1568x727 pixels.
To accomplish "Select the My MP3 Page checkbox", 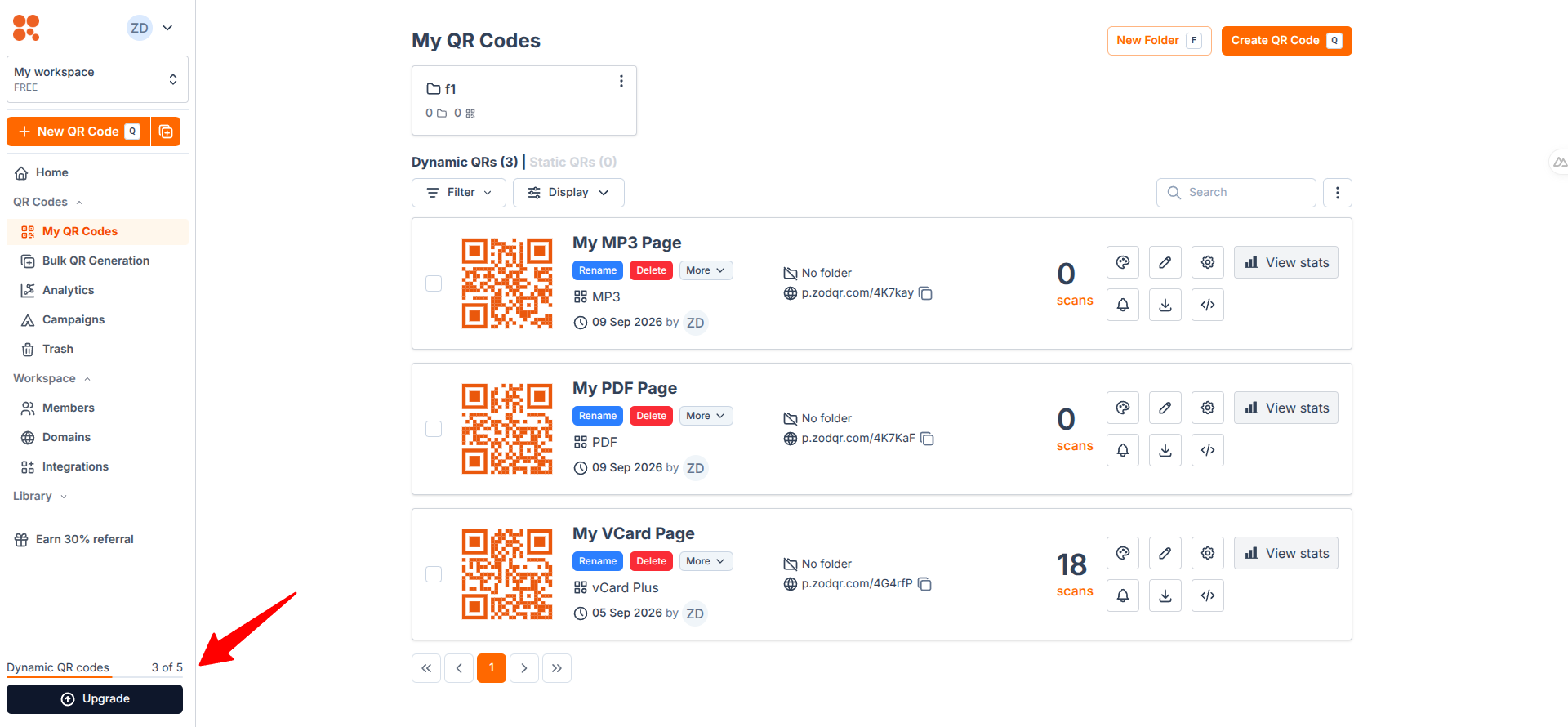I will click(434, 283).
